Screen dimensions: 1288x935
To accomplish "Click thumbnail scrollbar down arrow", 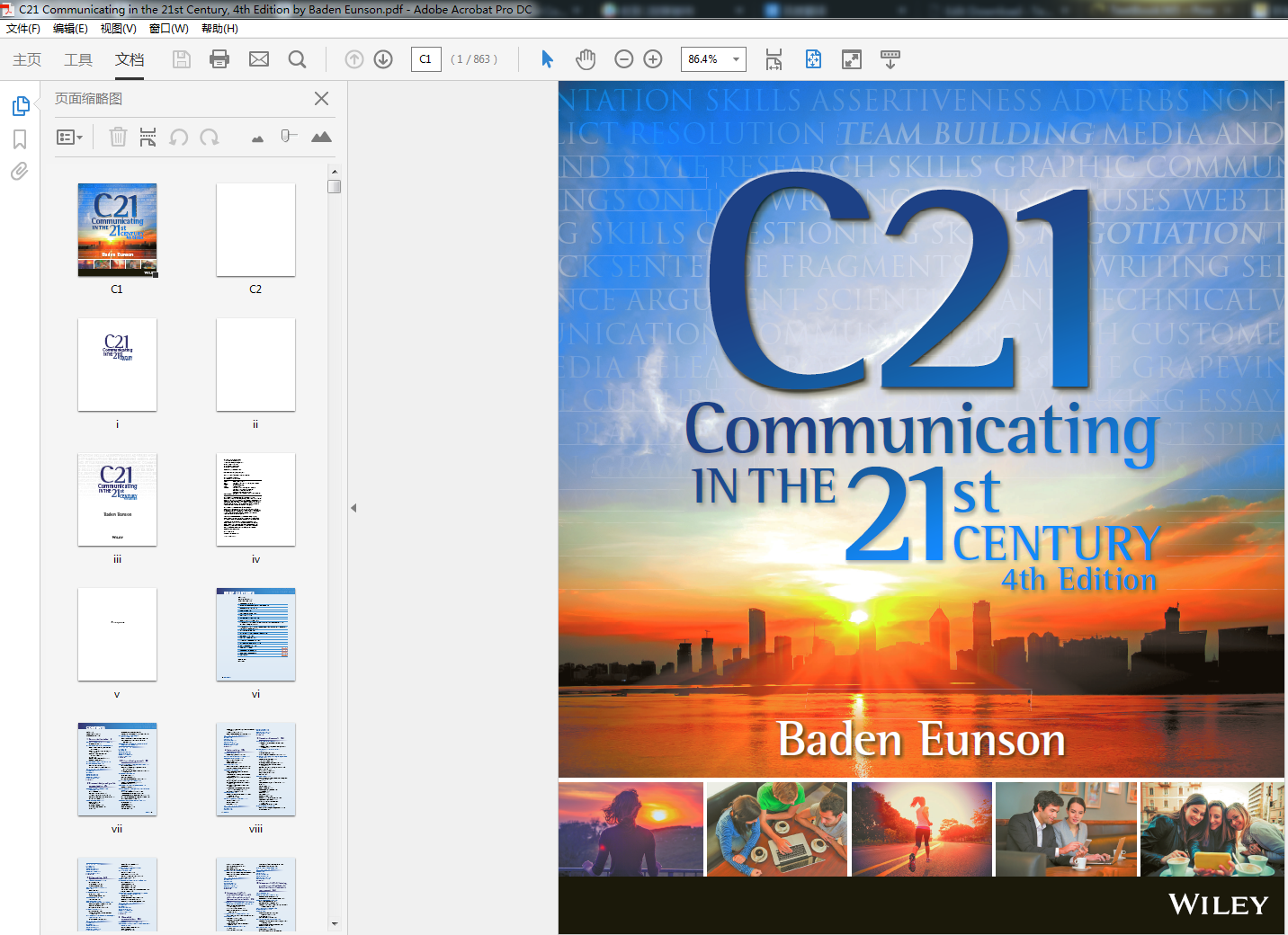I will click(x=335, y=923).
